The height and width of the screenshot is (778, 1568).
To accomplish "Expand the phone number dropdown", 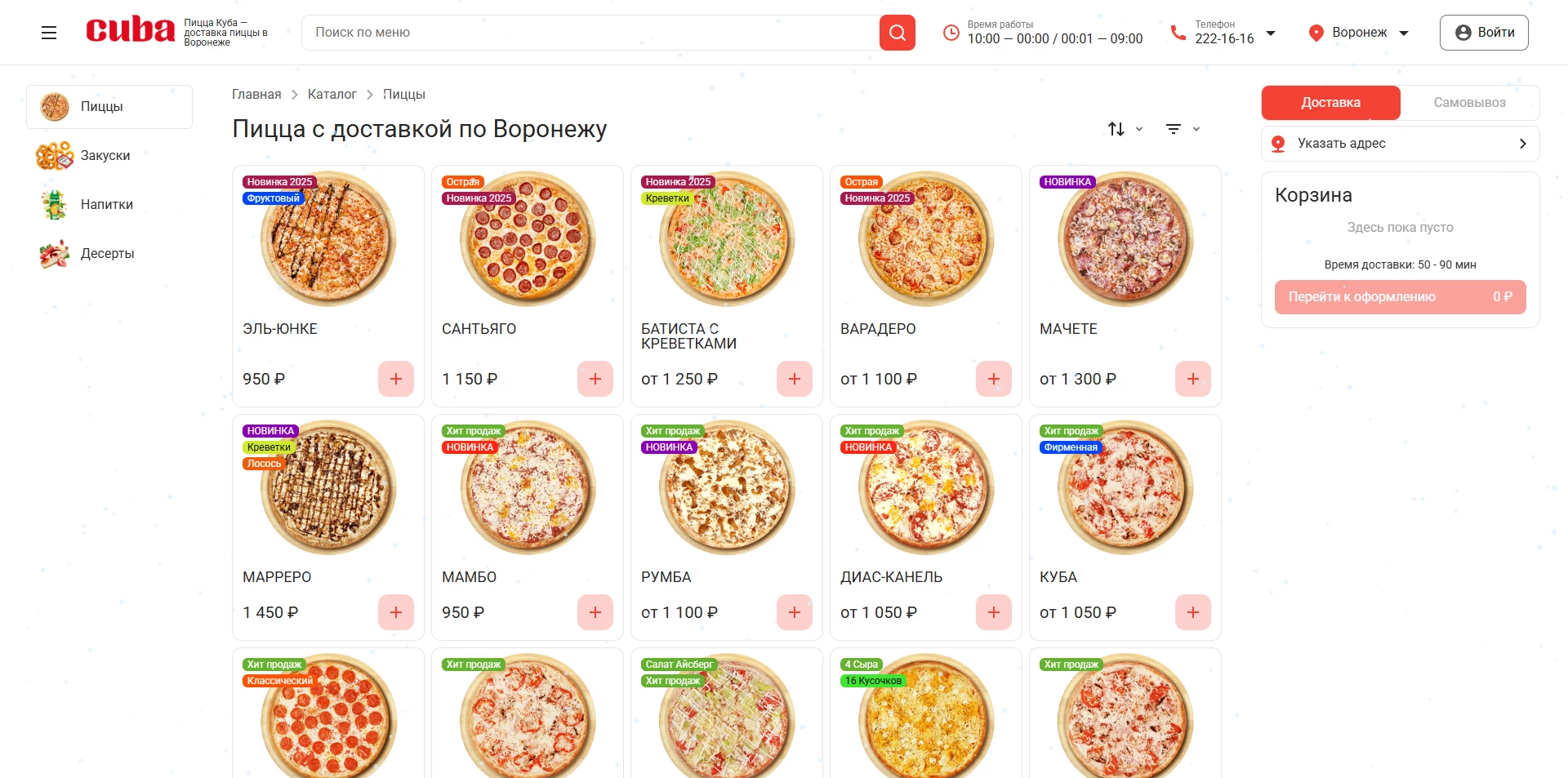I will (x=1271, y=33).
